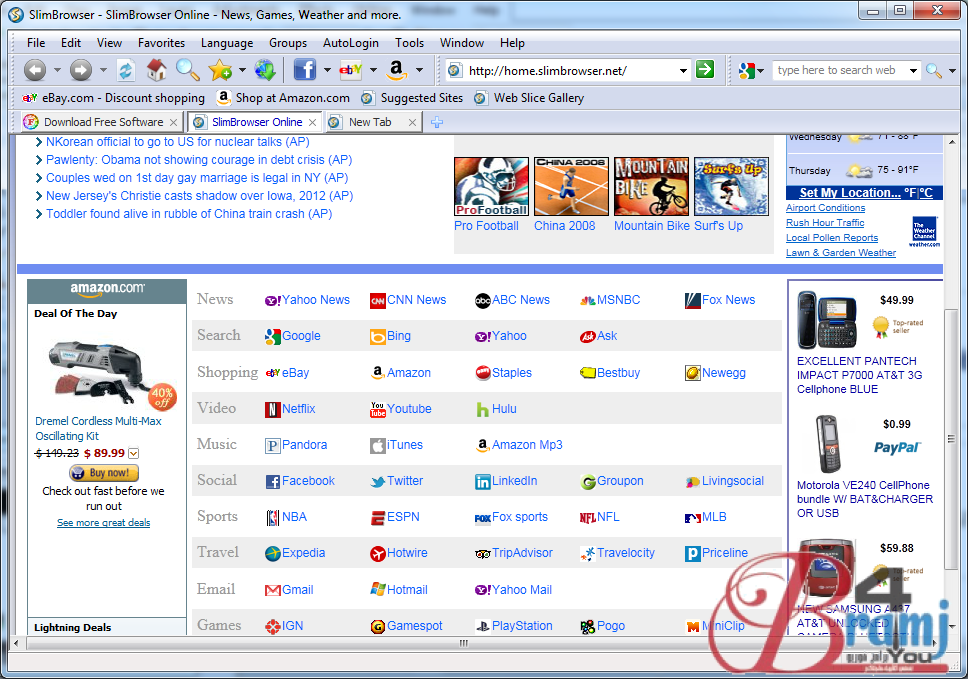Expand the address bar URL dropdown

(x=684, y=71)
